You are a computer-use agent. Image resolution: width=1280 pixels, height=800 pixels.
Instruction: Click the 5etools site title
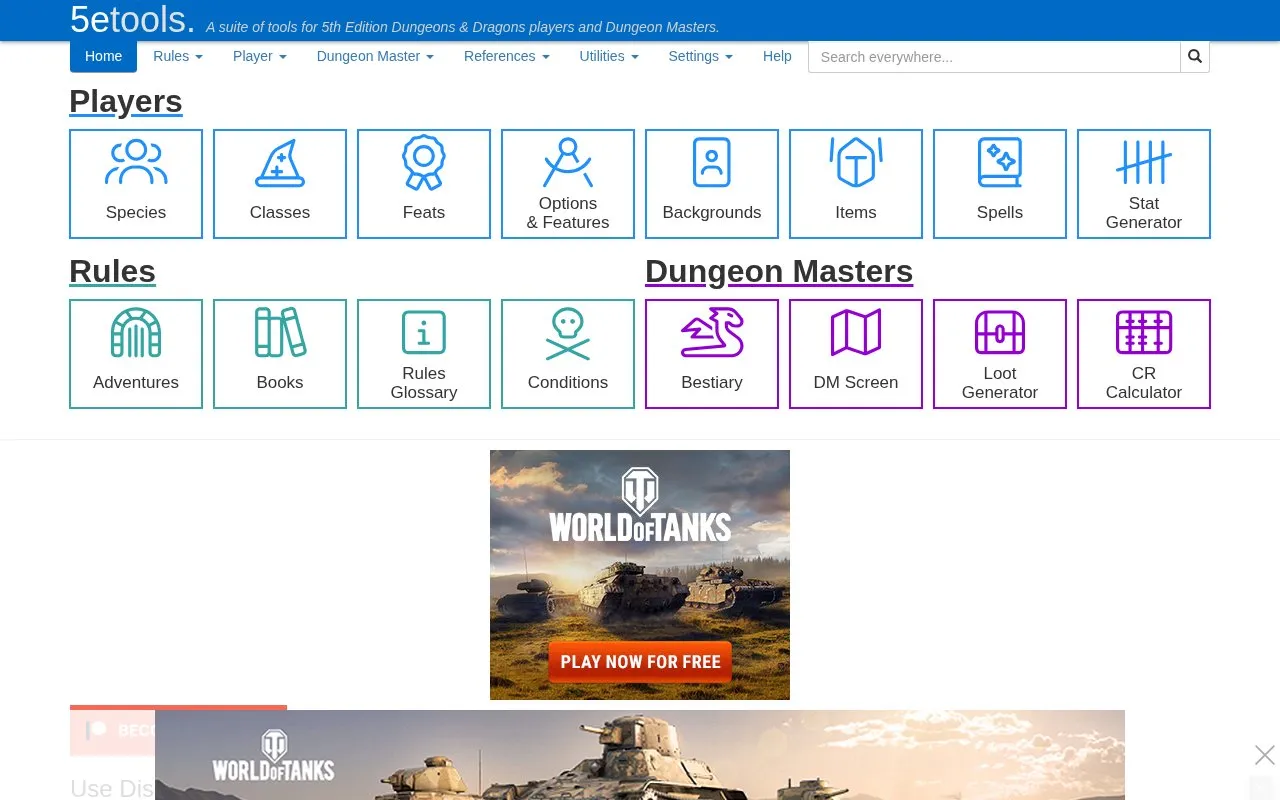click(133, 19)
